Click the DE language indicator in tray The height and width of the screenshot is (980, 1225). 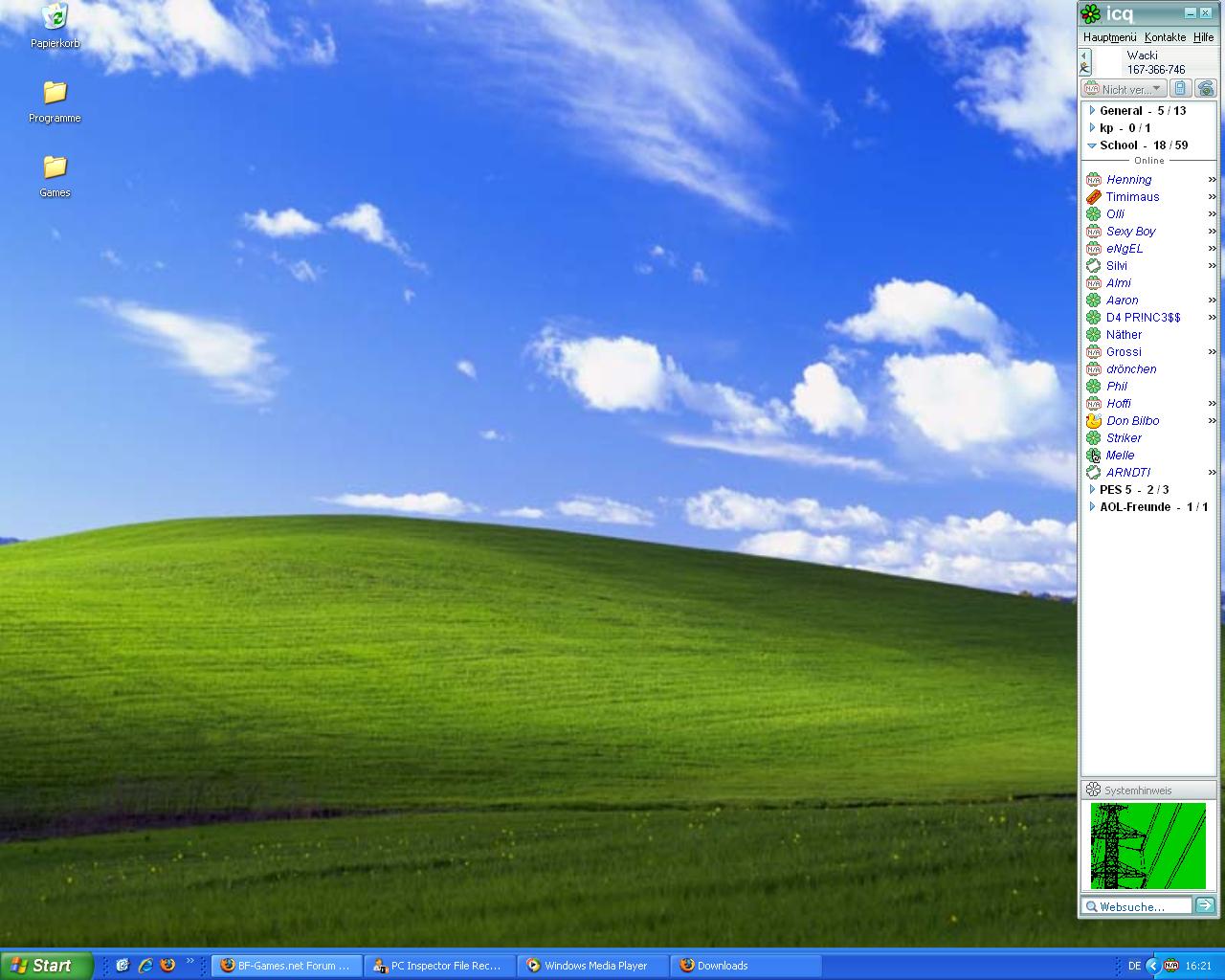tap(1134, 967)
